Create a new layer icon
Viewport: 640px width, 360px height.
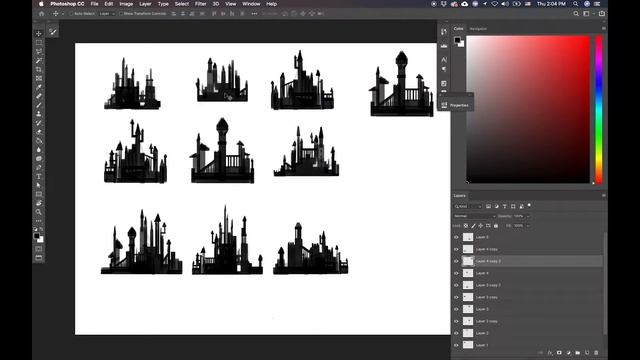point(587,353)
